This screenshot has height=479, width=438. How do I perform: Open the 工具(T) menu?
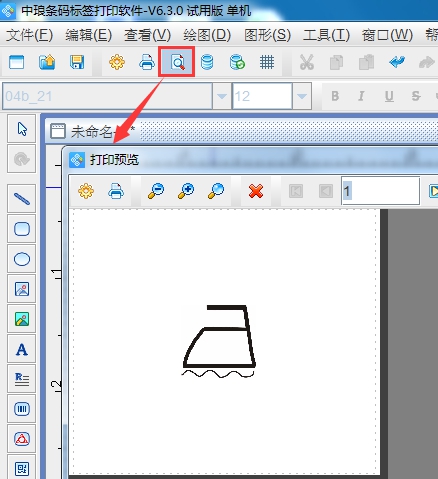tap(326, 35)
